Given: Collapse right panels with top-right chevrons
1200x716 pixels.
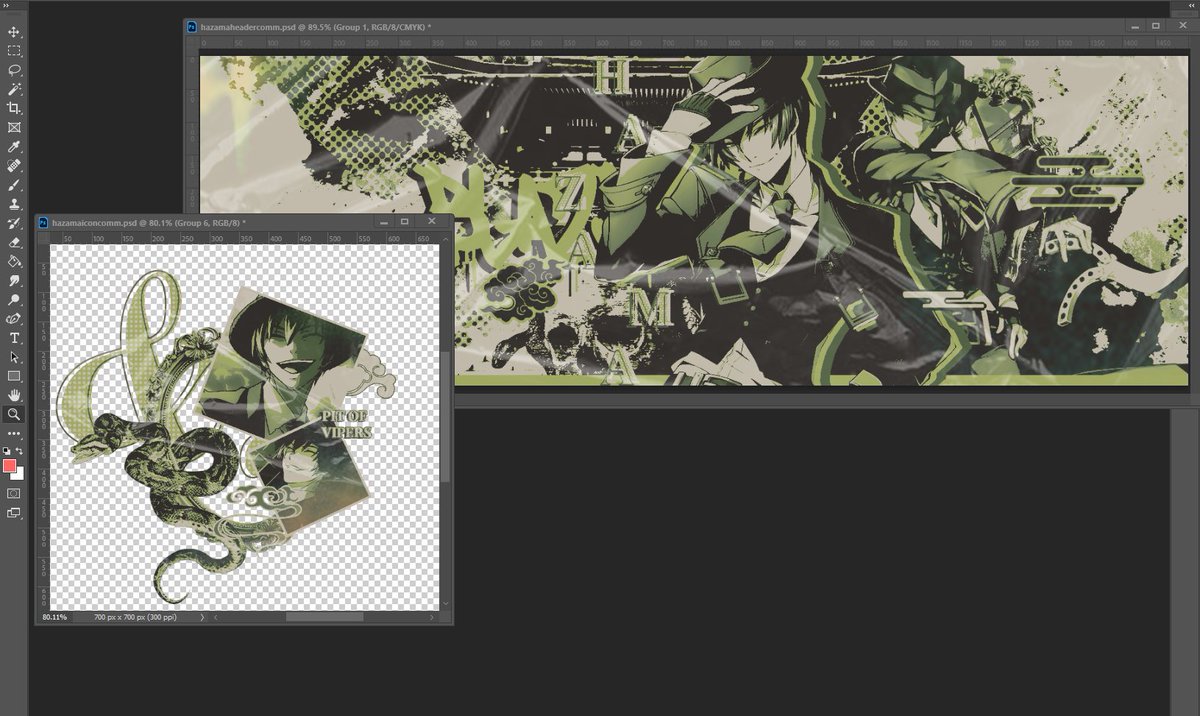Looking at the screenshot, I should (1191, 5).
